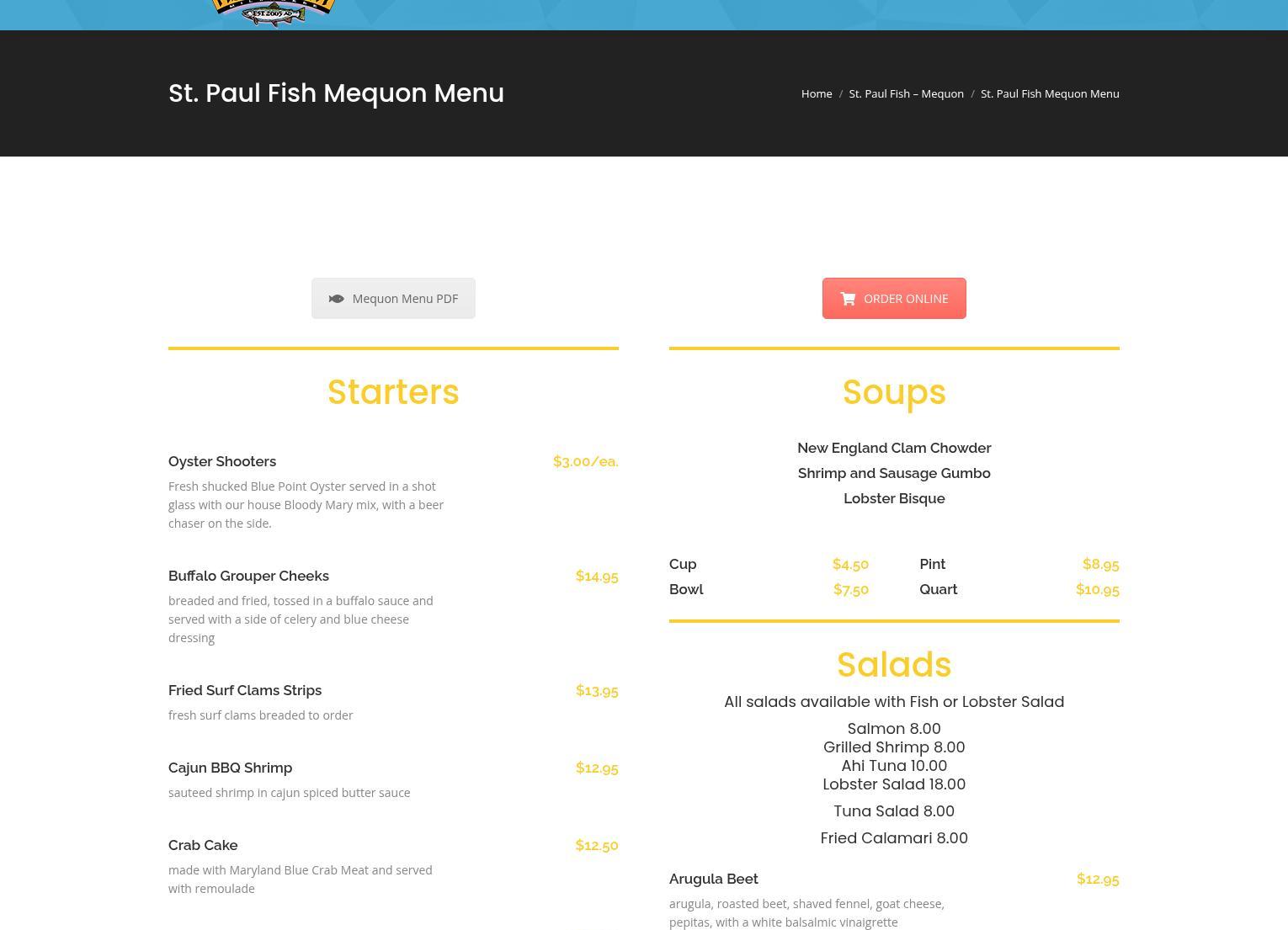The width and height of the screenshot is (1288, 930).
Task: Open St. Paul Fish – Mequon breadcrumb
Action: tap(906, 93)
